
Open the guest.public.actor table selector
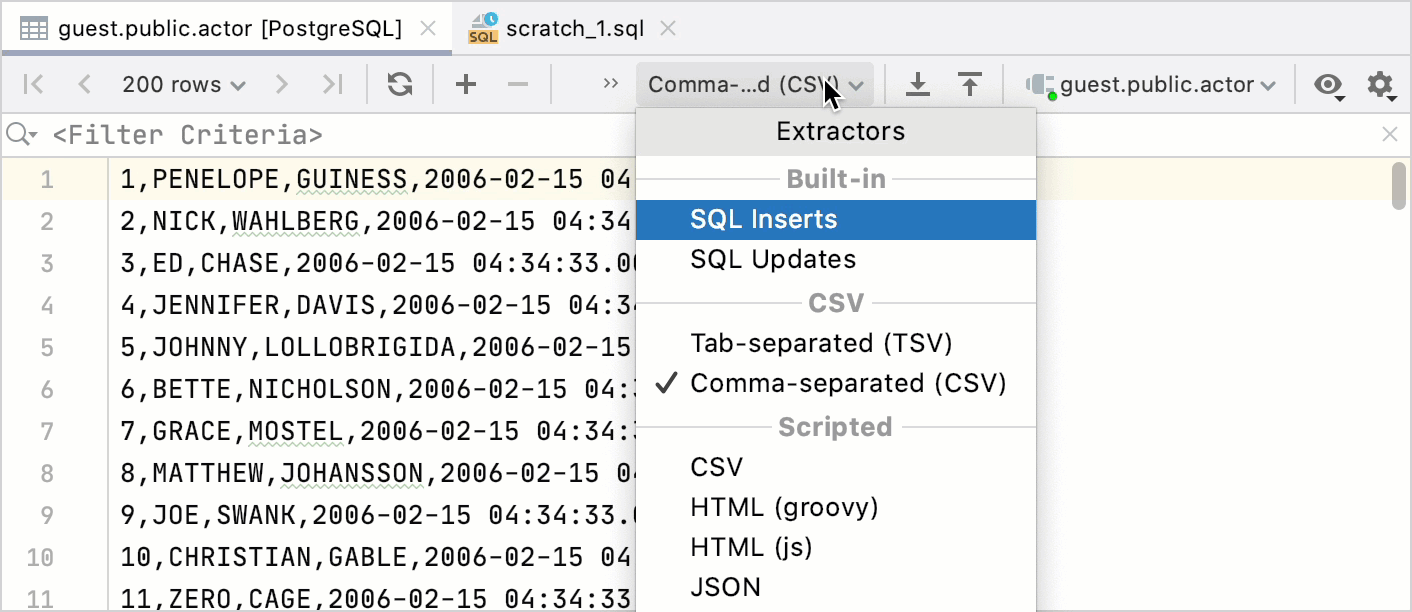click(1152, 84)
